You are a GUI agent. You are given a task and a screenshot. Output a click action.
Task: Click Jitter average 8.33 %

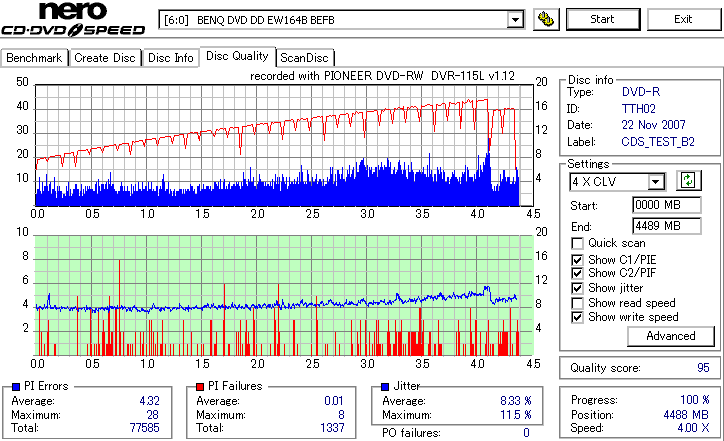coord(516,401)
